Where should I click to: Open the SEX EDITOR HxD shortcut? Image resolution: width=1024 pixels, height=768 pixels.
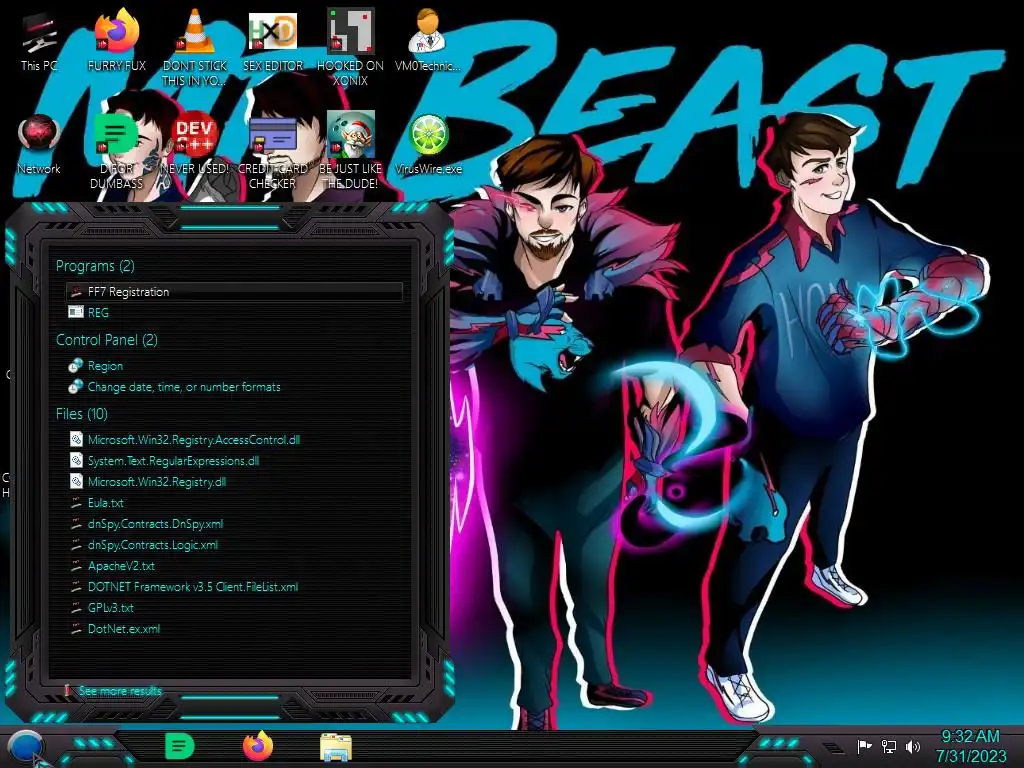click(x=273, y=41)
